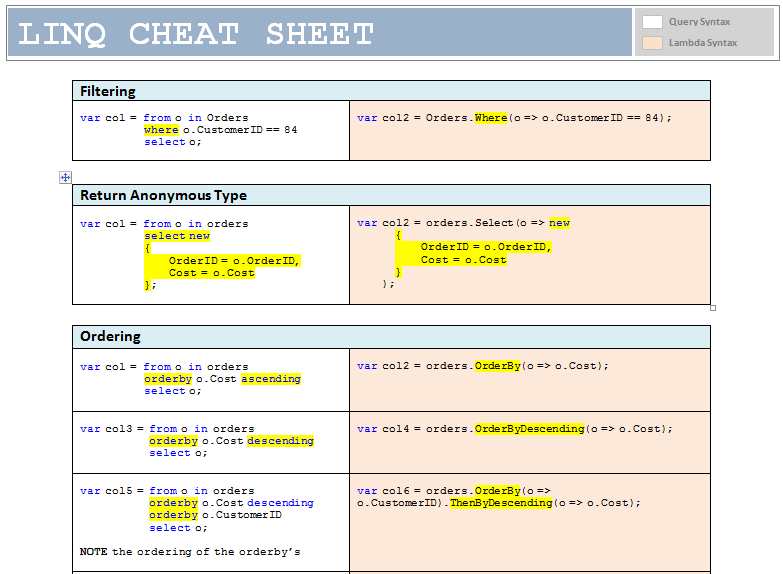Click the highlighted ascending keyword

(x=270, y=379)
